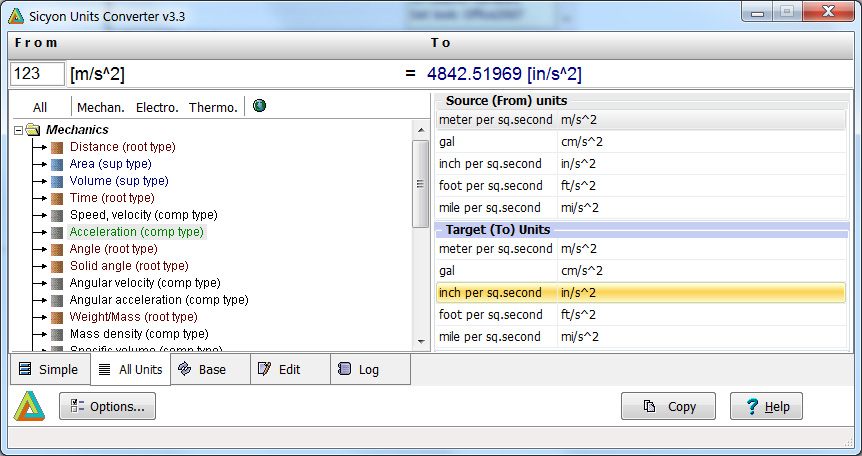
Task: Select Mass density (comp type)
Action: pyautogui.click(x=139, y=334)
